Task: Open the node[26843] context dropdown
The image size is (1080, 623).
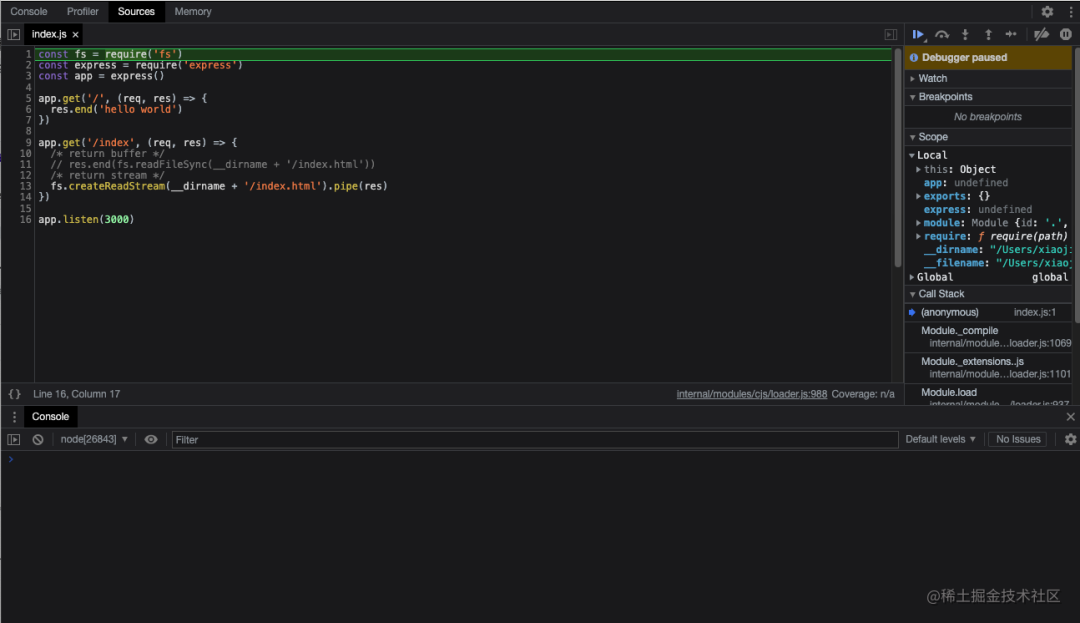Action: [x=94, y=439]
